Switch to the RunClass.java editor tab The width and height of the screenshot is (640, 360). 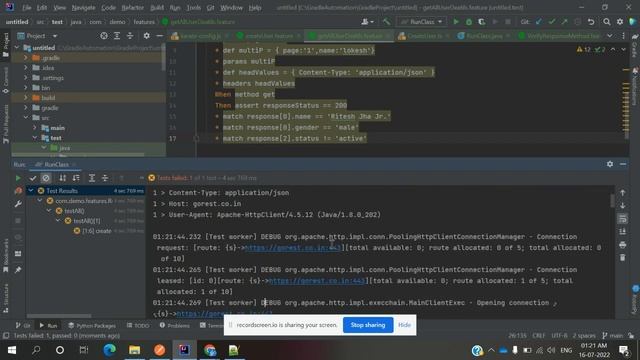point(484,36)
